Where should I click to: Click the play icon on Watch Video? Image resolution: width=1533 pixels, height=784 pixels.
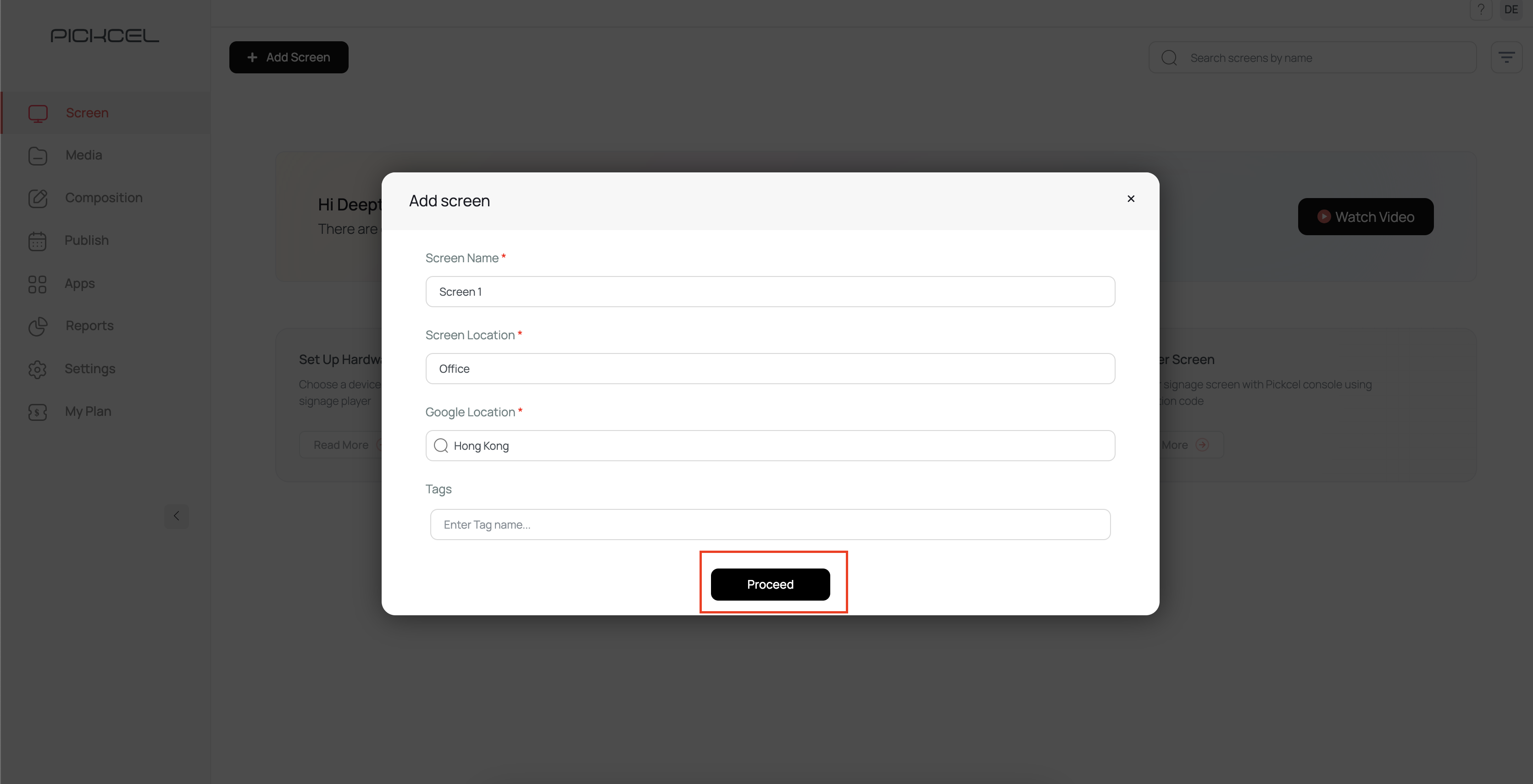(1323, 216)
